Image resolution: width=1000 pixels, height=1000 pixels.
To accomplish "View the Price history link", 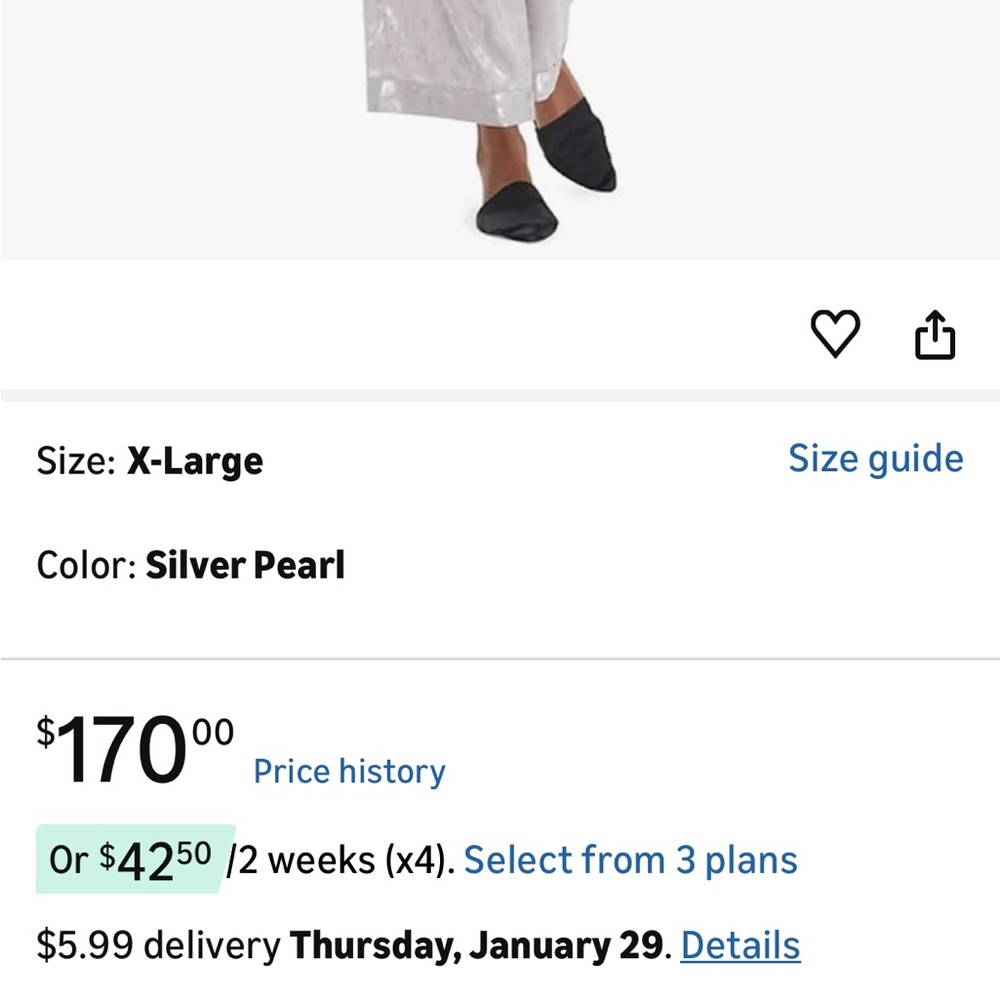I will click(349, 771).
